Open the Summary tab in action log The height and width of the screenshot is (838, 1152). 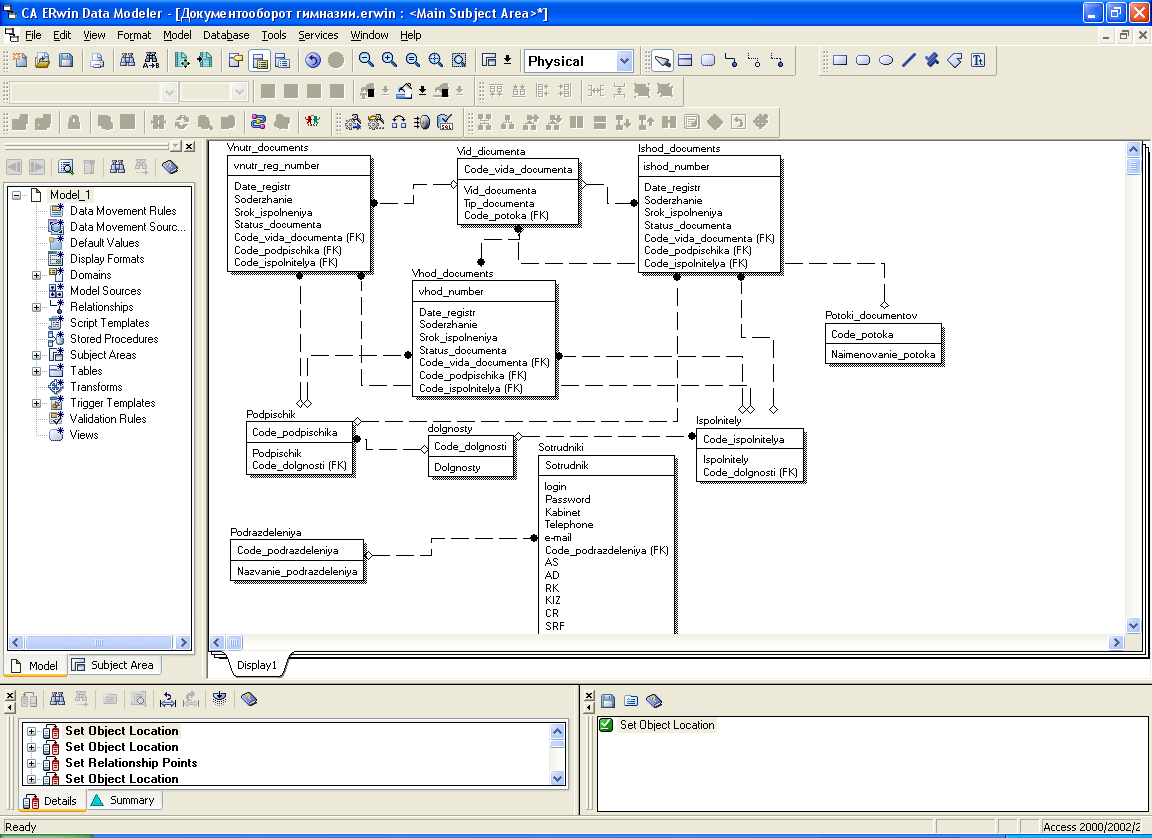(123, 800)
